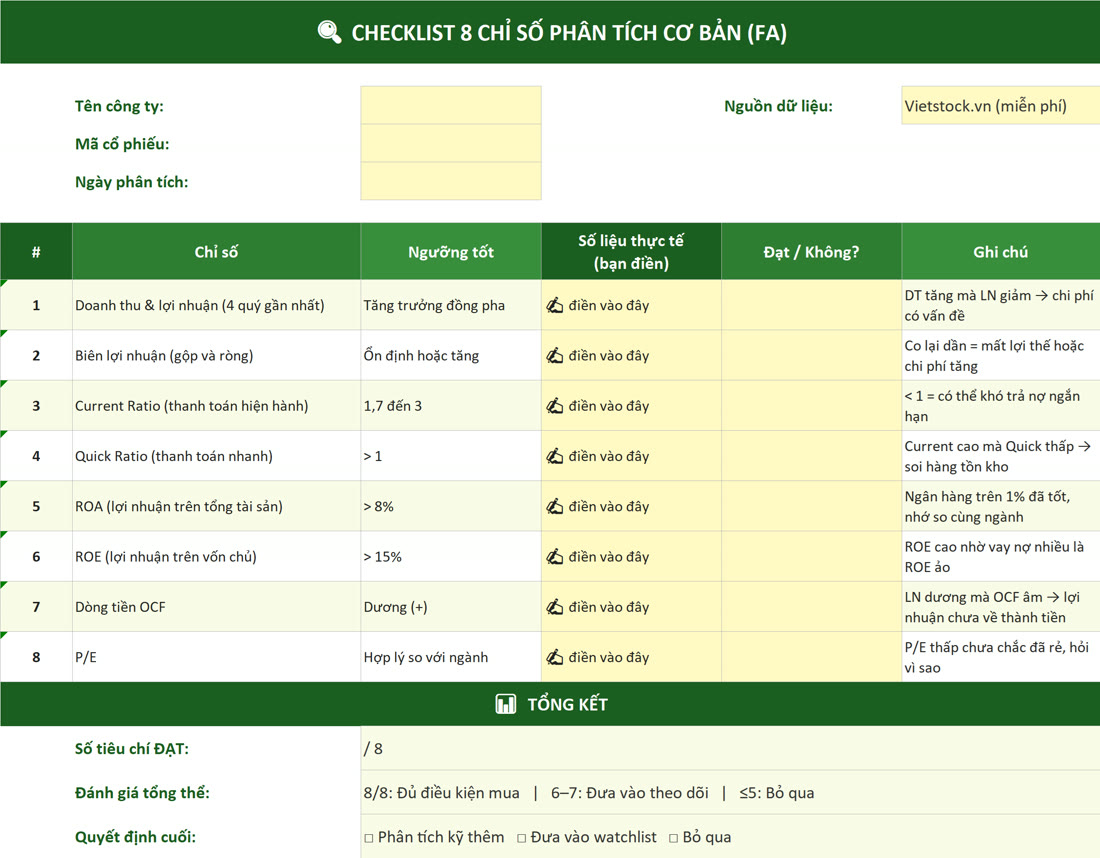Select the Mã cổ phiếu input cell

[x=451, y=143]
